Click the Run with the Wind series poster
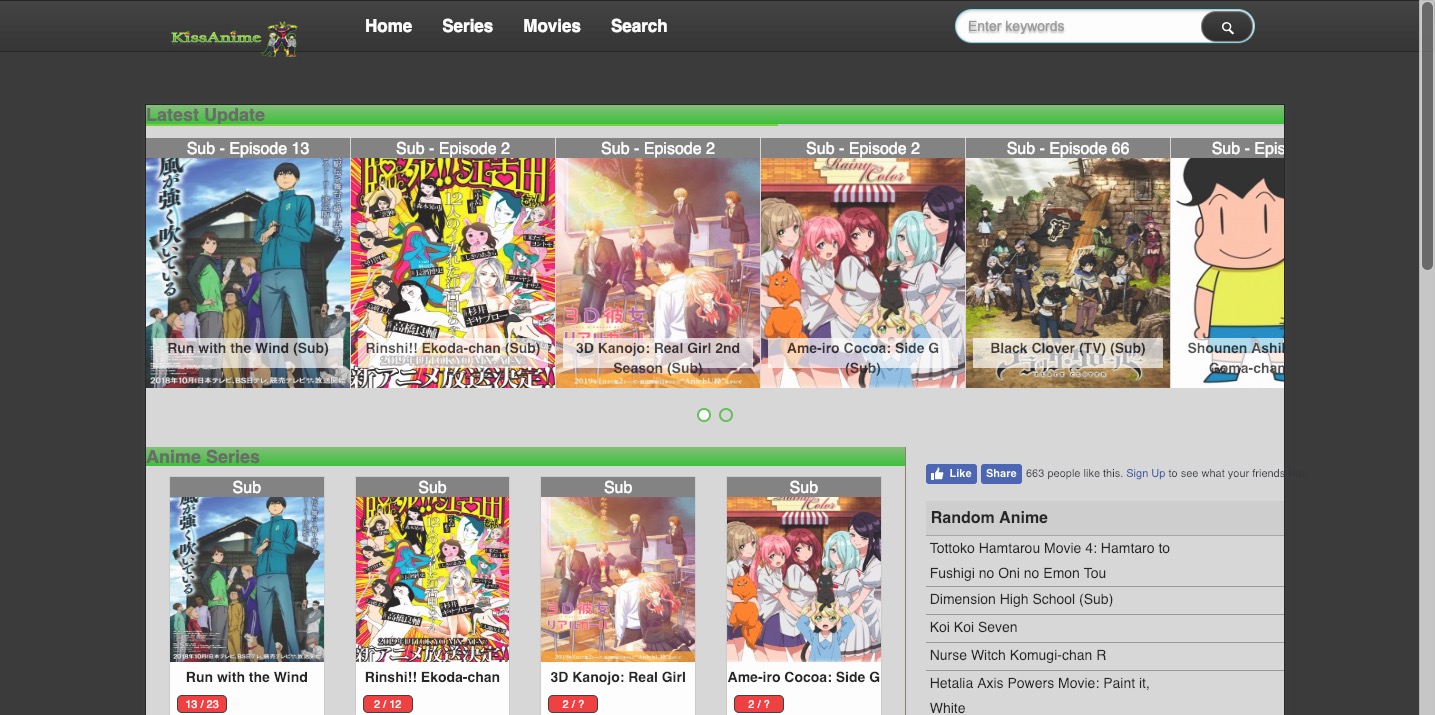This screenshot has height=715, width=1435. click(x=247, y=580)
